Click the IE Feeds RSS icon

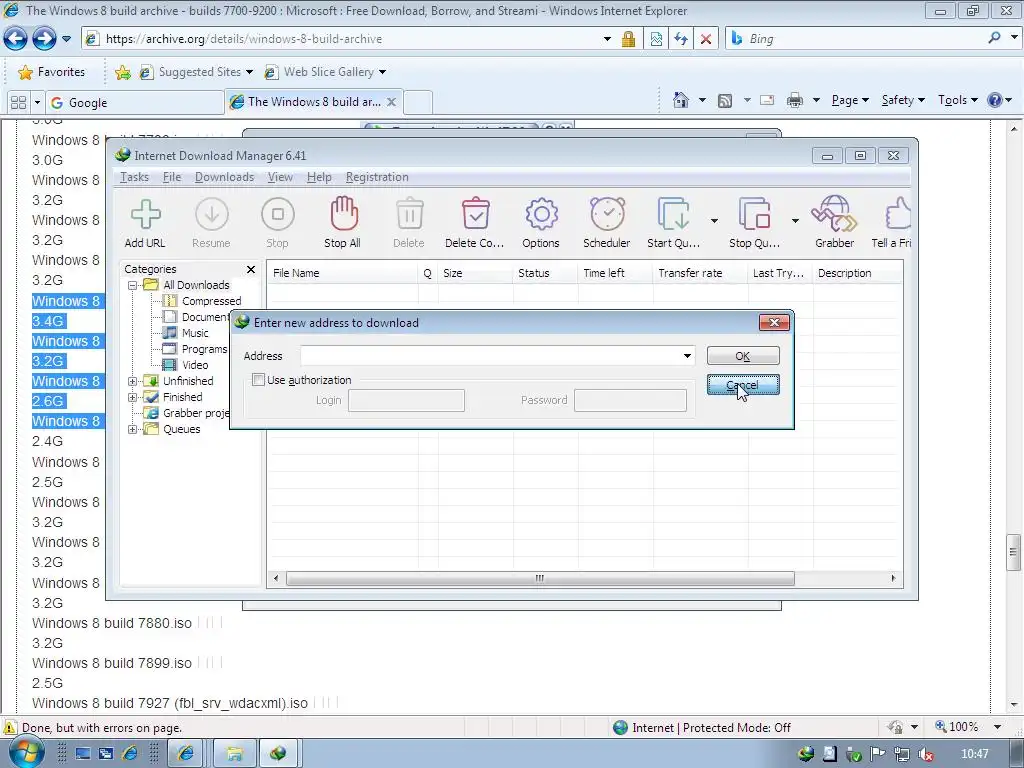(725, 101)
